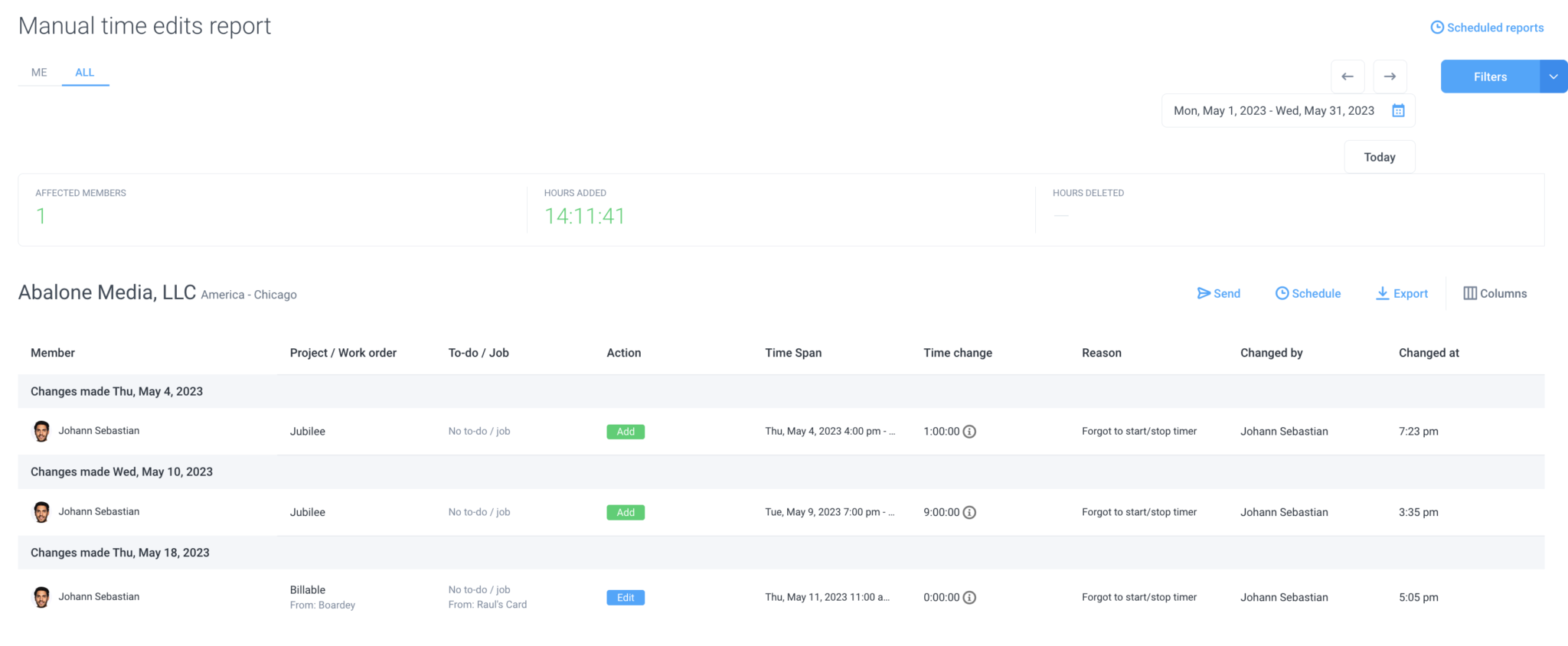This screenshot has width=1568, height=646.
Task: Click info icon beside 1:00:00 time change
Action: (x=969, y=432)
